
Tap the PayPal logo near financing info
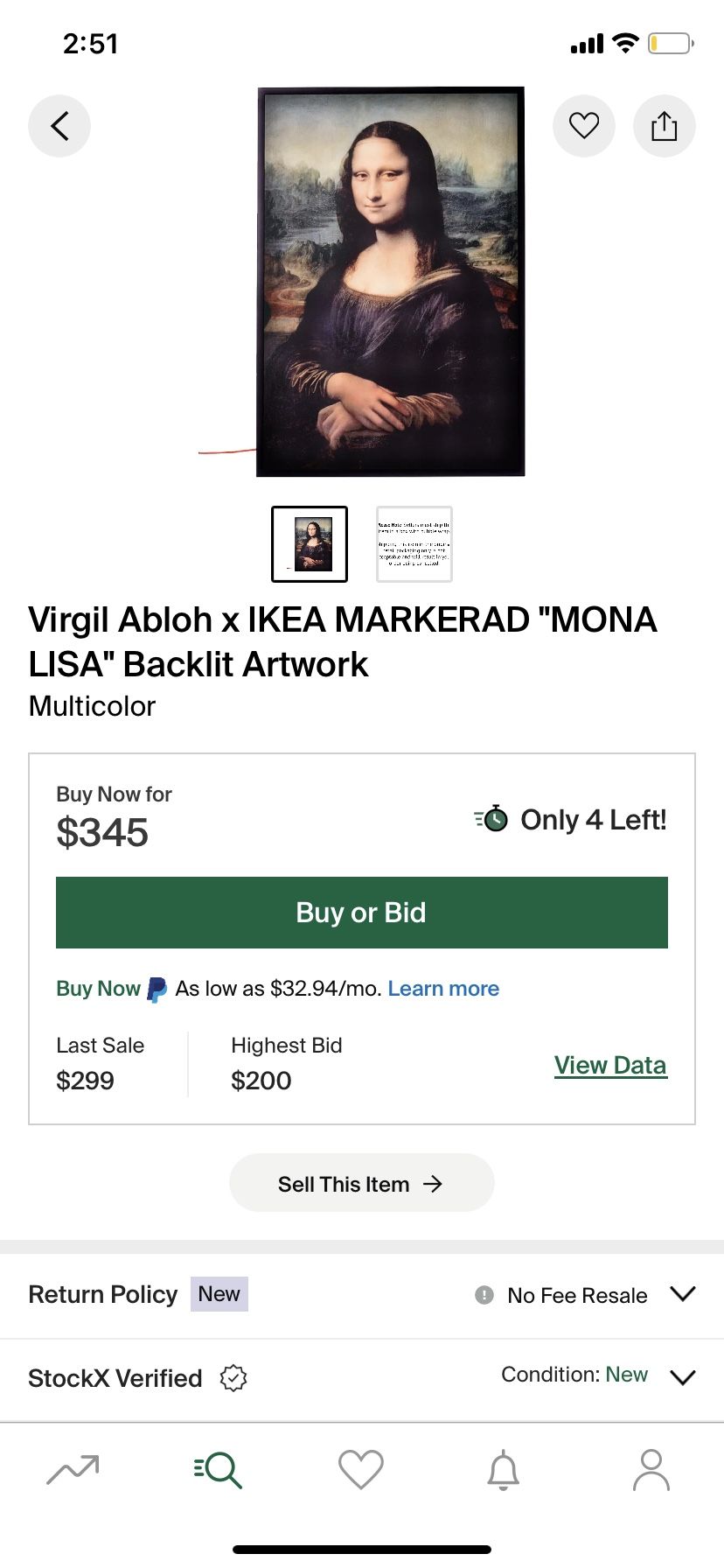pos(156,988)
